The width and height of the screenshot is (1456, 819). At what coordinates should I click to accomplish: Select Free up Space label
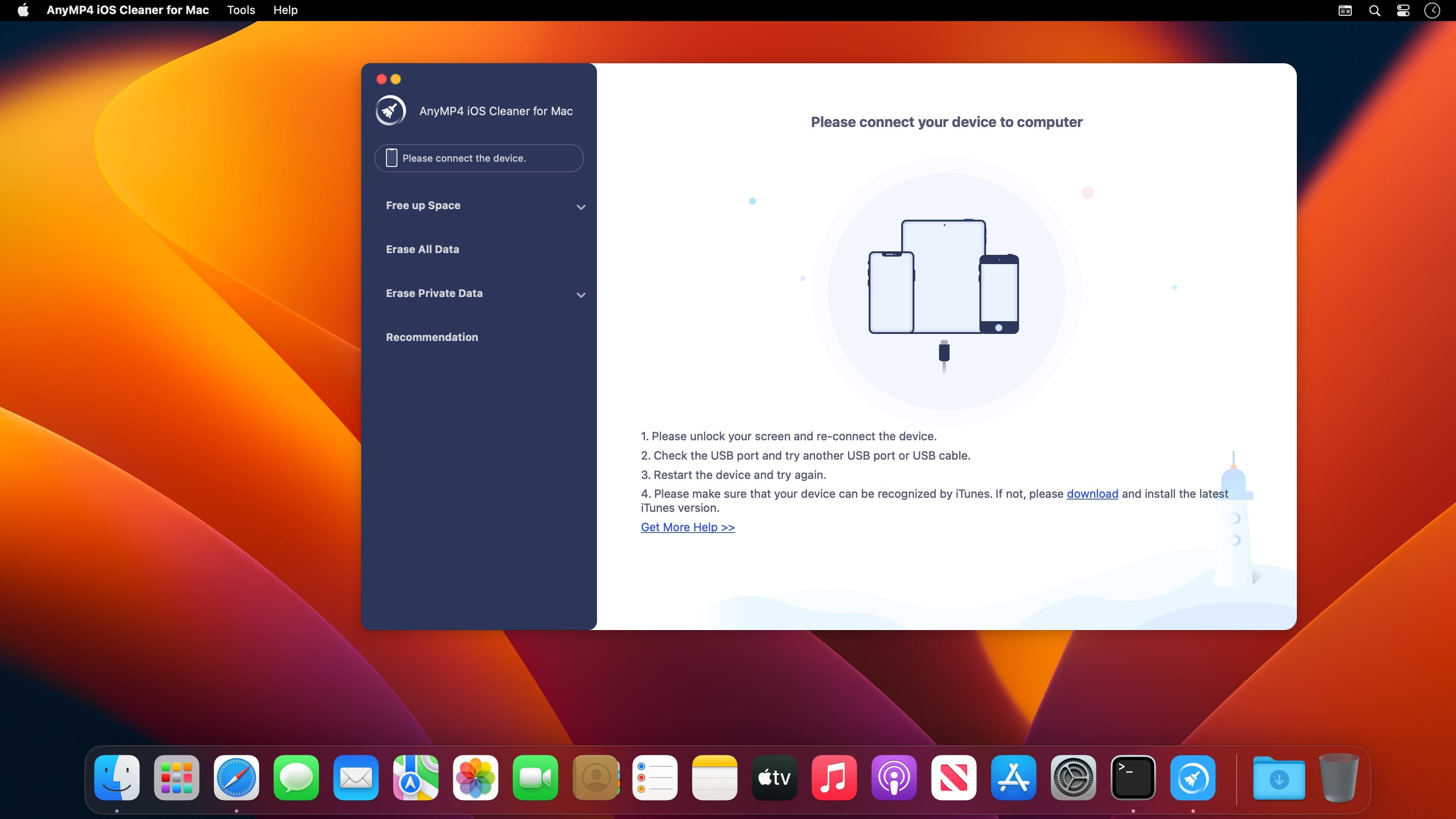pyautogui.click(x=423, y=206)
